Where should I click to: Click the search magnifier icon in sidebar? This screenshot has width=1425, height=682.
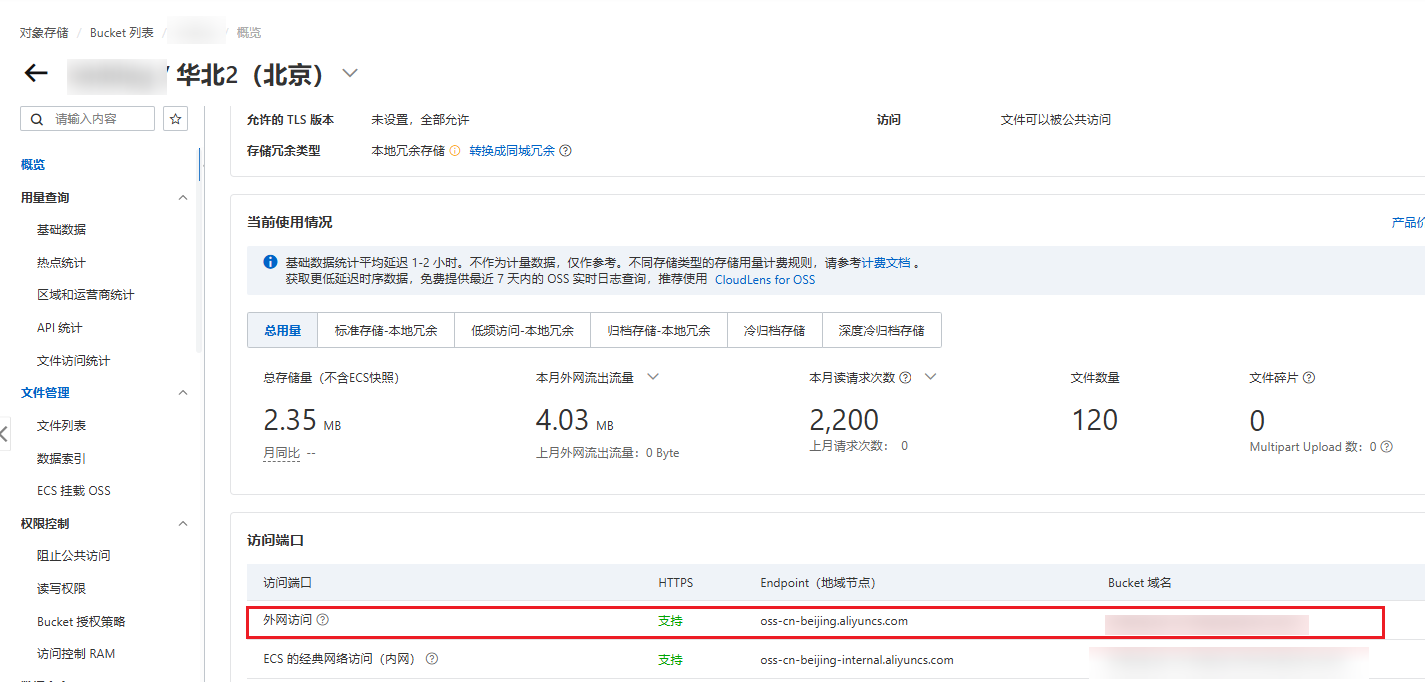click(x=37, y=119)
